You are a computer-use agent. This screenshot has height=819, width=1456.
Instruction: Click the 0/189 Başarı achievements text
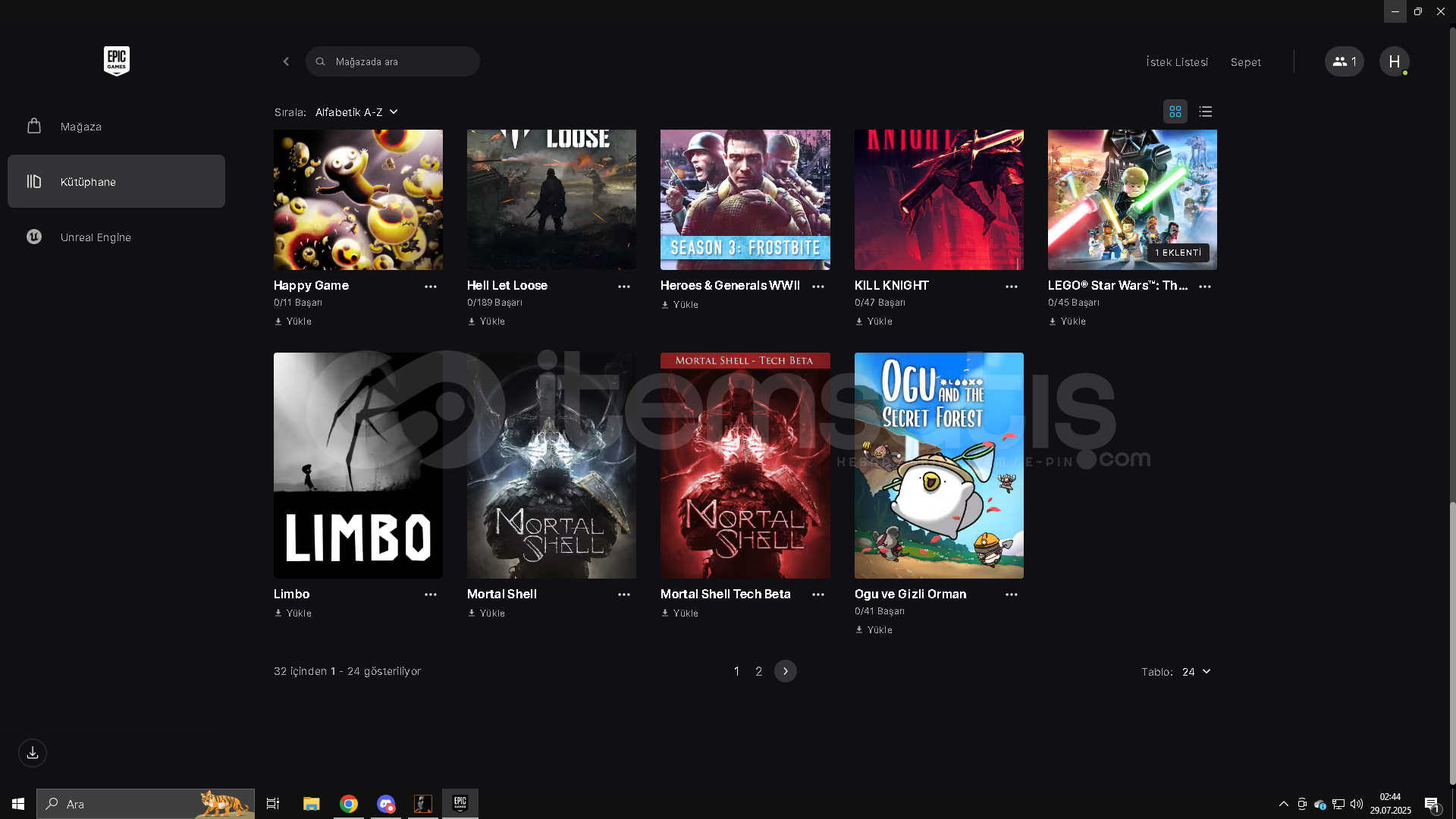tap(494, 303)
